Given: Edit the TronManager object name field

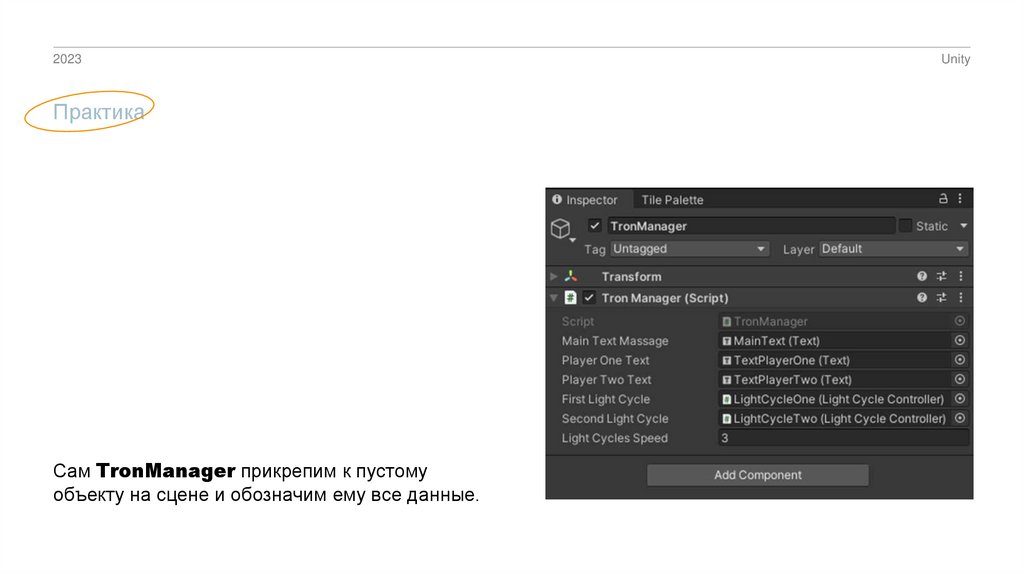Looking at the screenshot, I should pyautogui.click(x=750, y=226).
